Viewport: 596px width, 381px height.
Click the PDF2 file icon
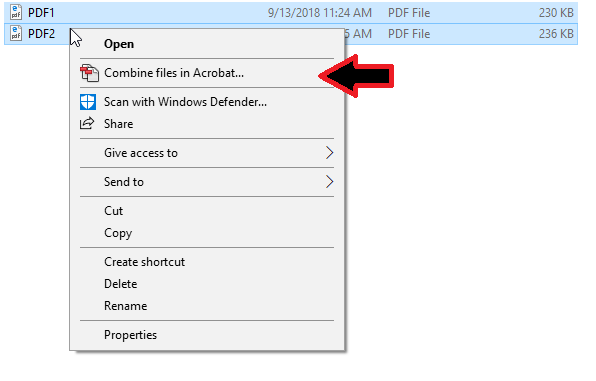point(16,33)
